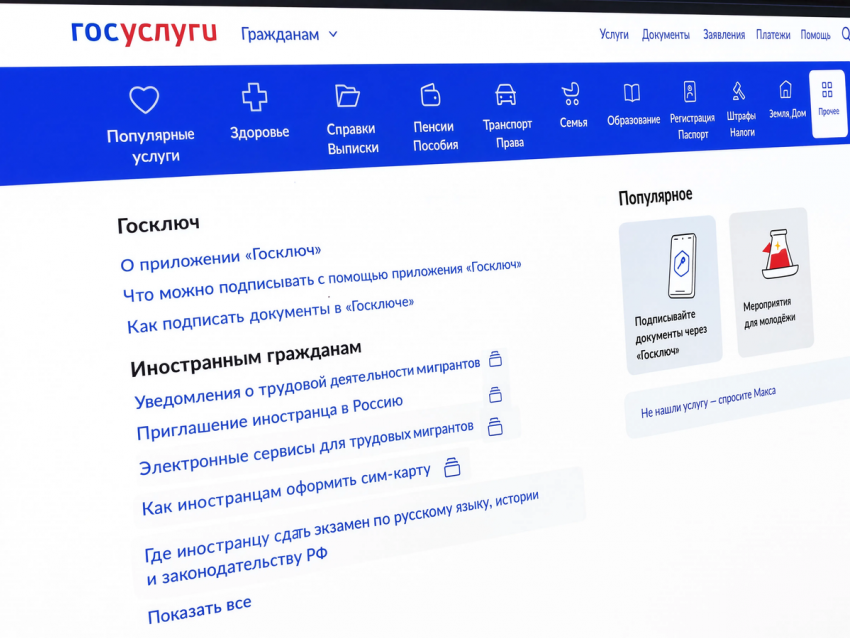Click the Госключ section heading
Screen dimensions: 850x638
tap(158, 224)
